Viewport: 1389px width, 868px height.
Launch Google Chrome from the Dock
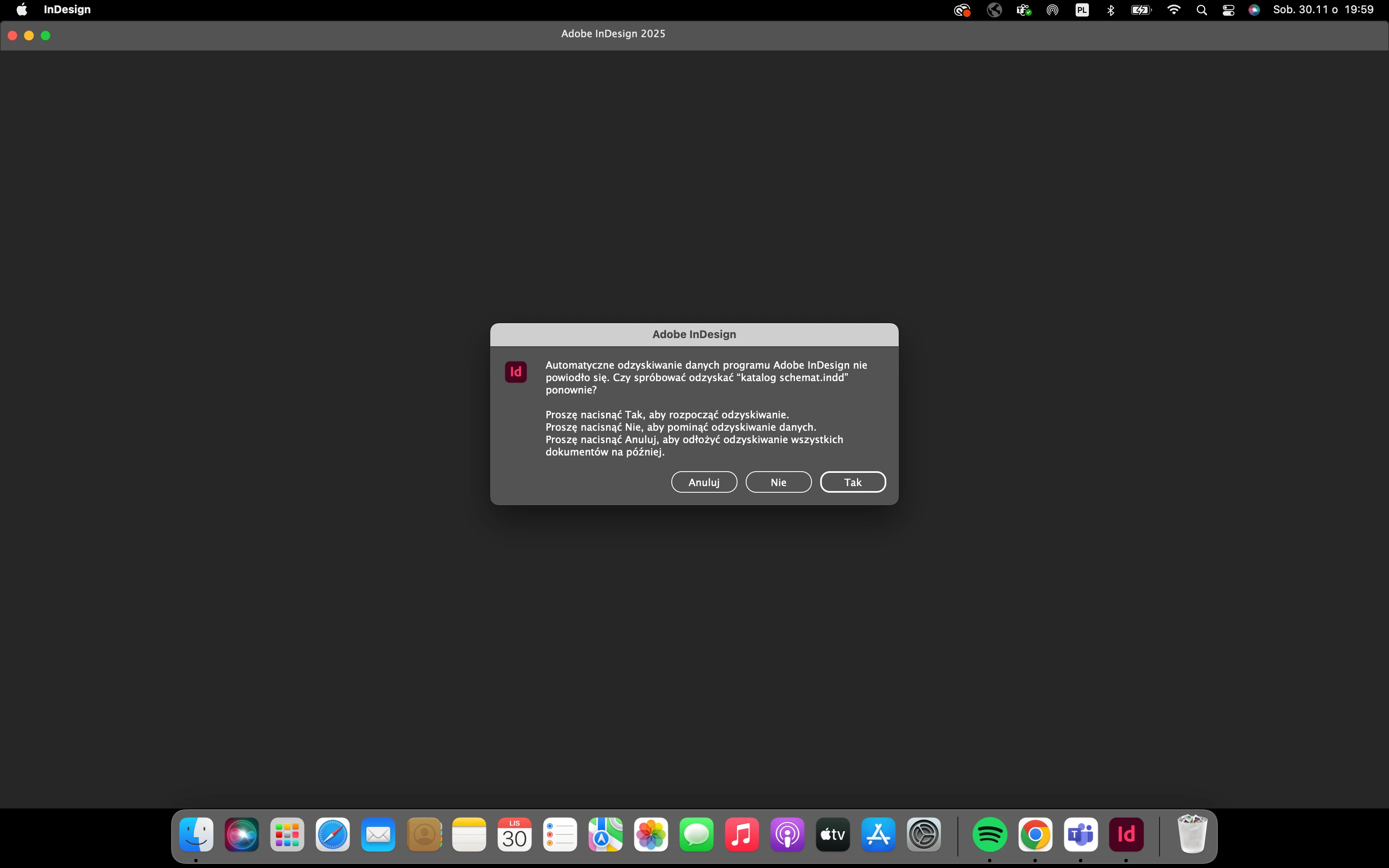click(x=1035, y=834)
